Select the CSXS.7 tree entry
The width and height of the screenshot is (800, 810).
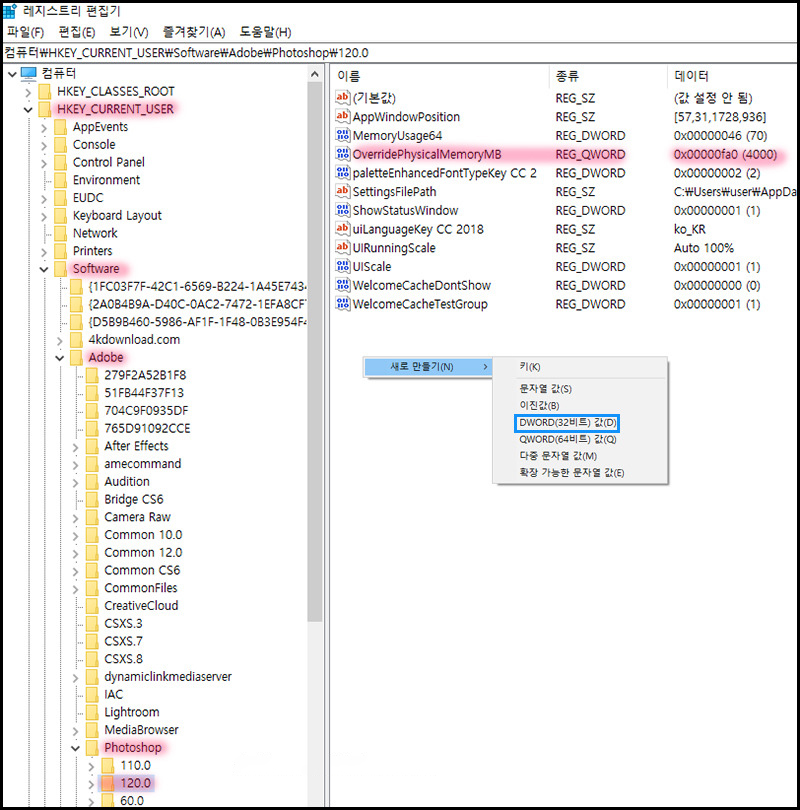point(123,641)
